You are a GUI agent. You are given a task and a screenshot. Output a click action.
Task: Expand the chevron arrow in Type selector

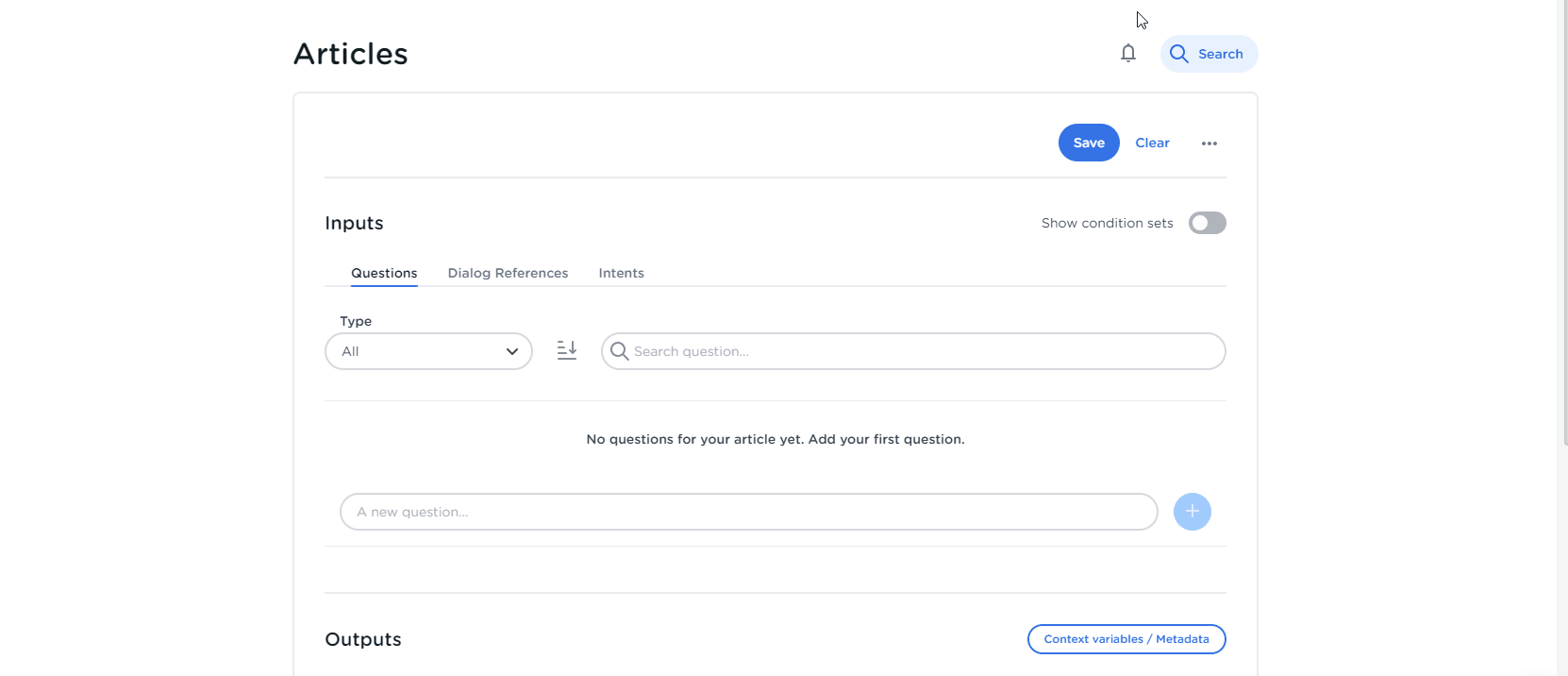512,351
